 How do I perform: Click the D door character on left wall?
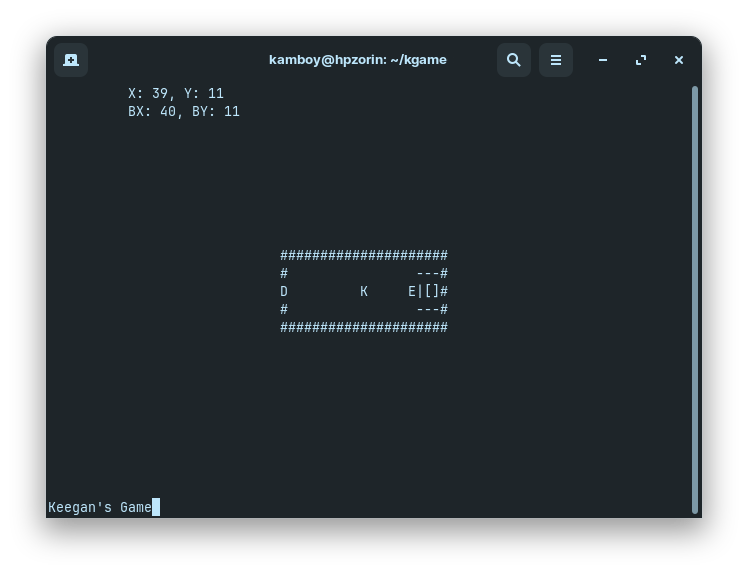tap(284, 292)
